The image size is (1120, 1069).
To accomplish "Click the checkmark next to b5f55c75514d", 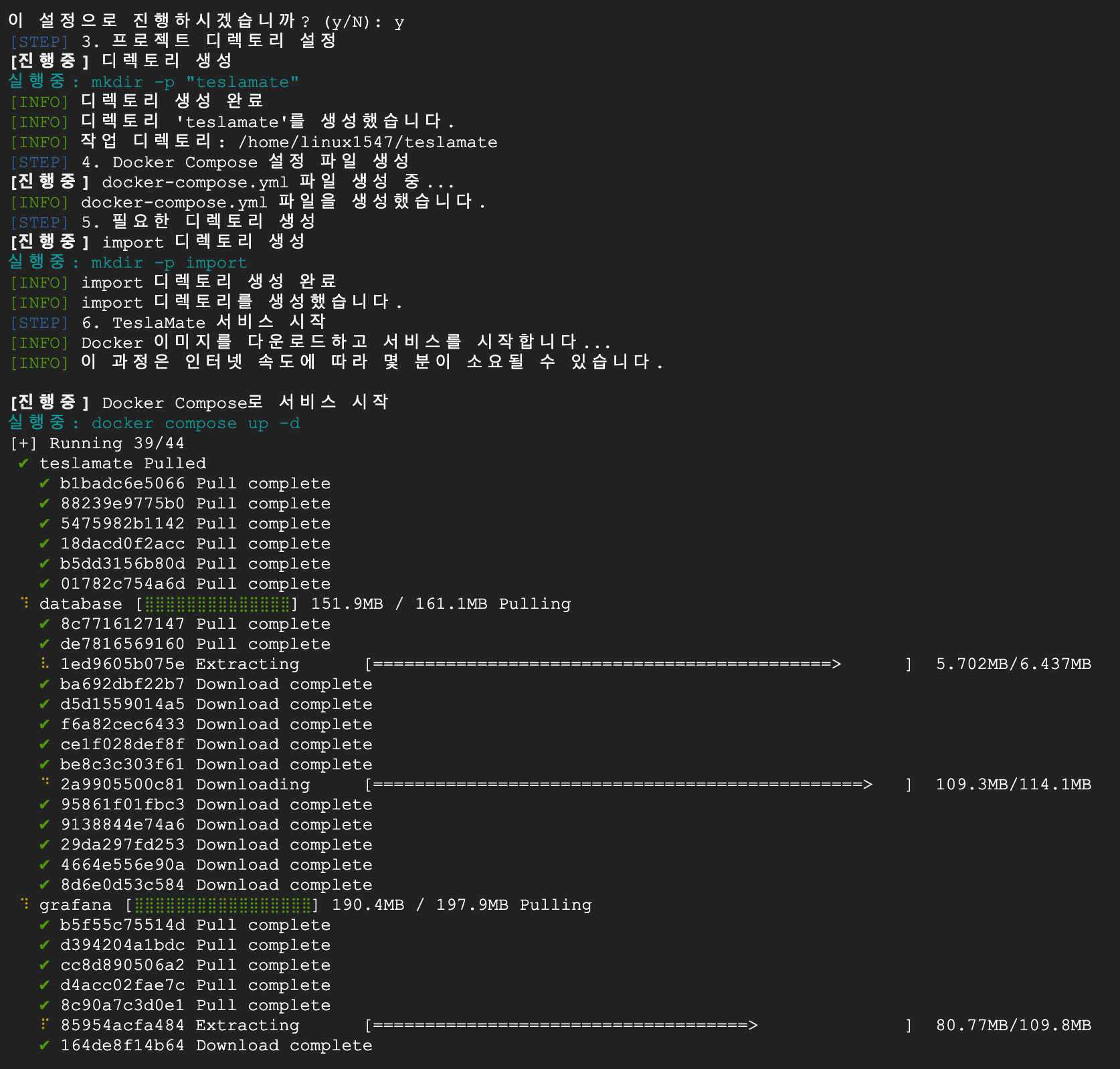I will tap(45, 925).
